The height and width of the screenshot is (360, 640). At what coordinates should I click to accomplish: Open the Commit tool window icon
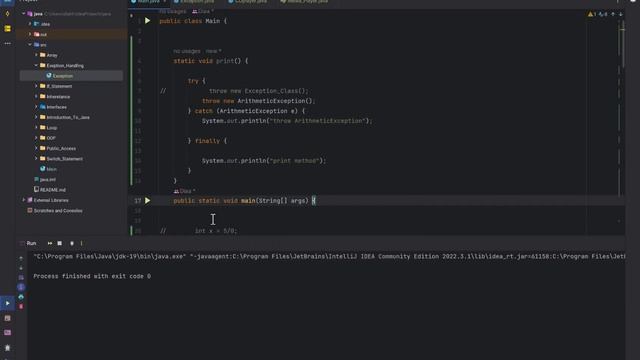pos(7,13)
